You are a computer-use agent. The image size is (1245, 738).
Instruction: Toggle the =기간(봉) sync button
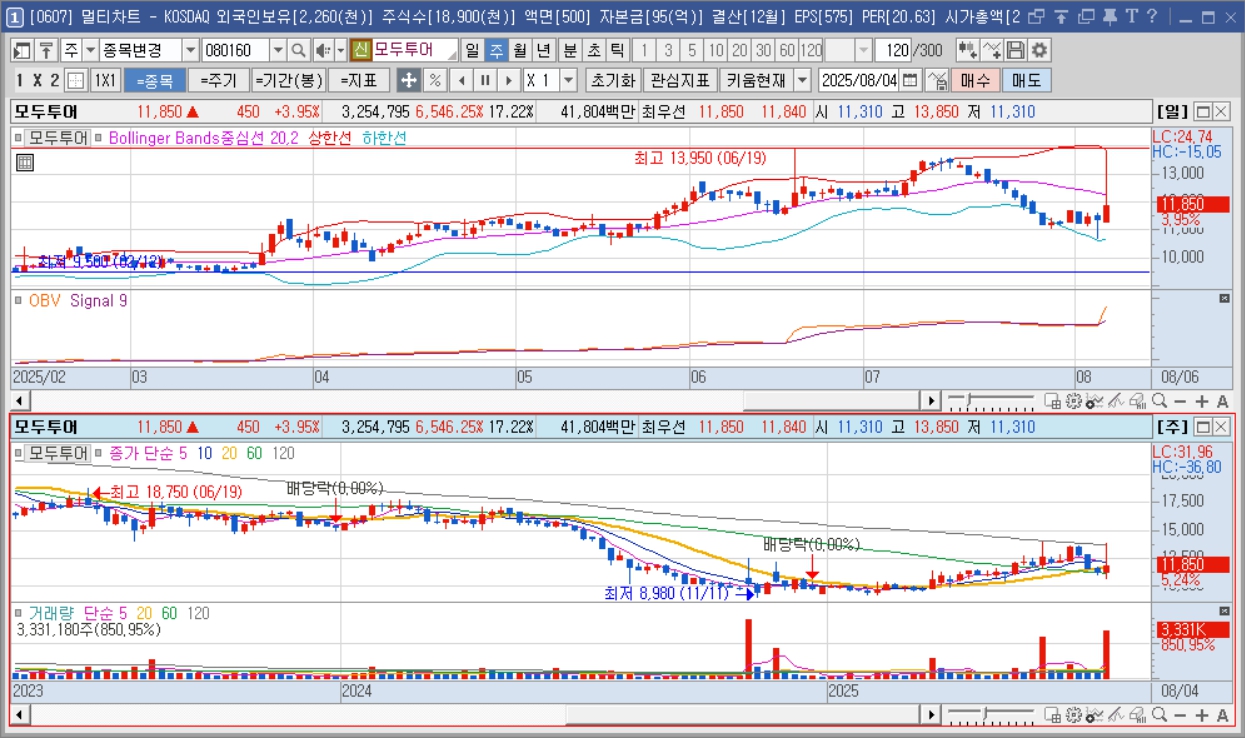click(x=288, y=80)
